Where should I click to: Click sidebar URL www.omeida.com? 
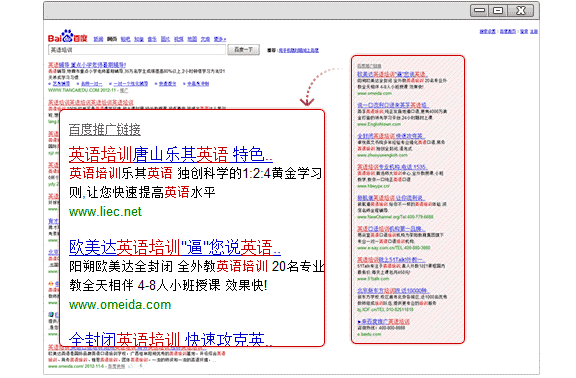(374, 93)
